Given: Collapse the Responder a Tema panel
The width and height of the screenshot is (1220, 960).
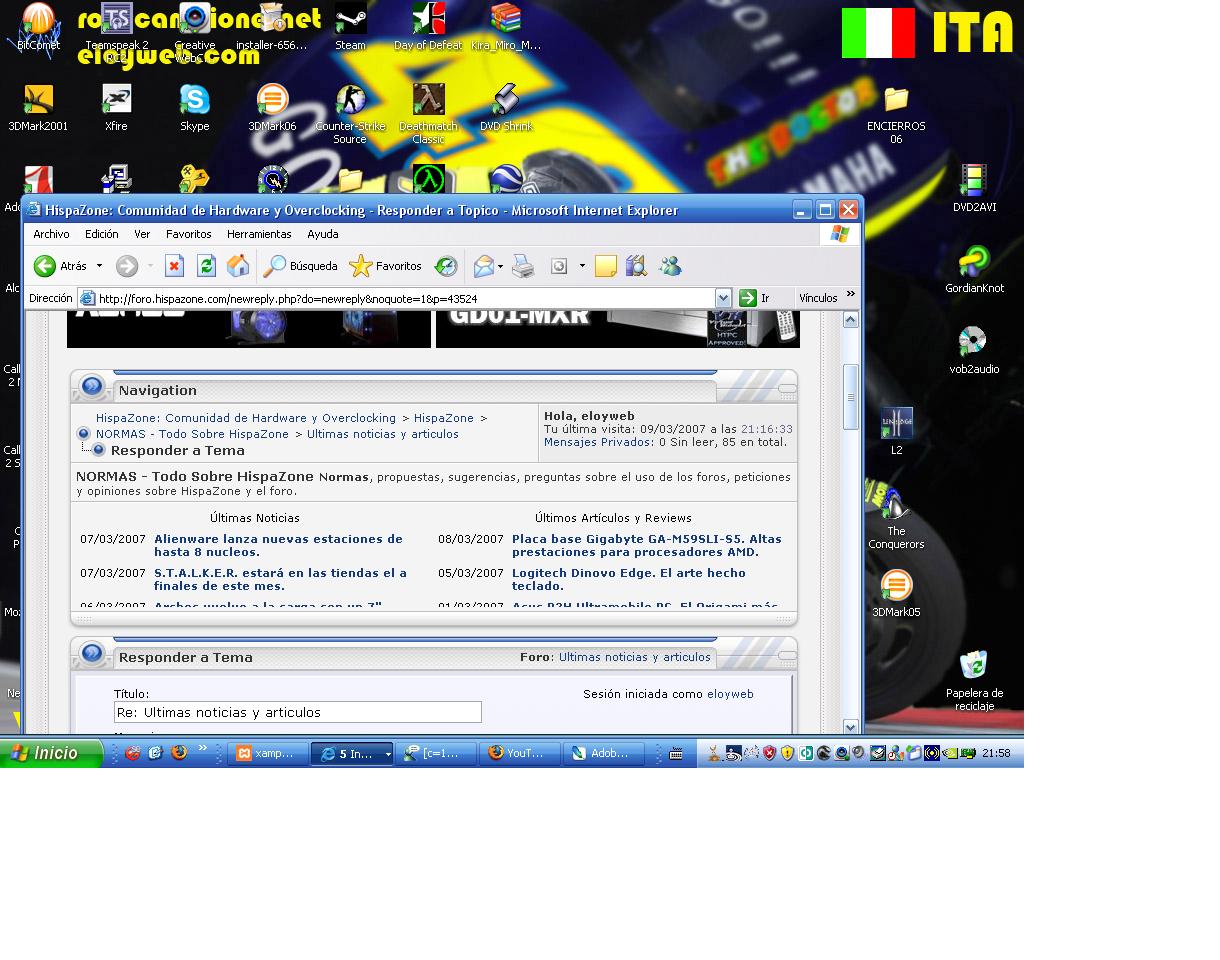Looking at the screenshot, I should tap(787, 655).
